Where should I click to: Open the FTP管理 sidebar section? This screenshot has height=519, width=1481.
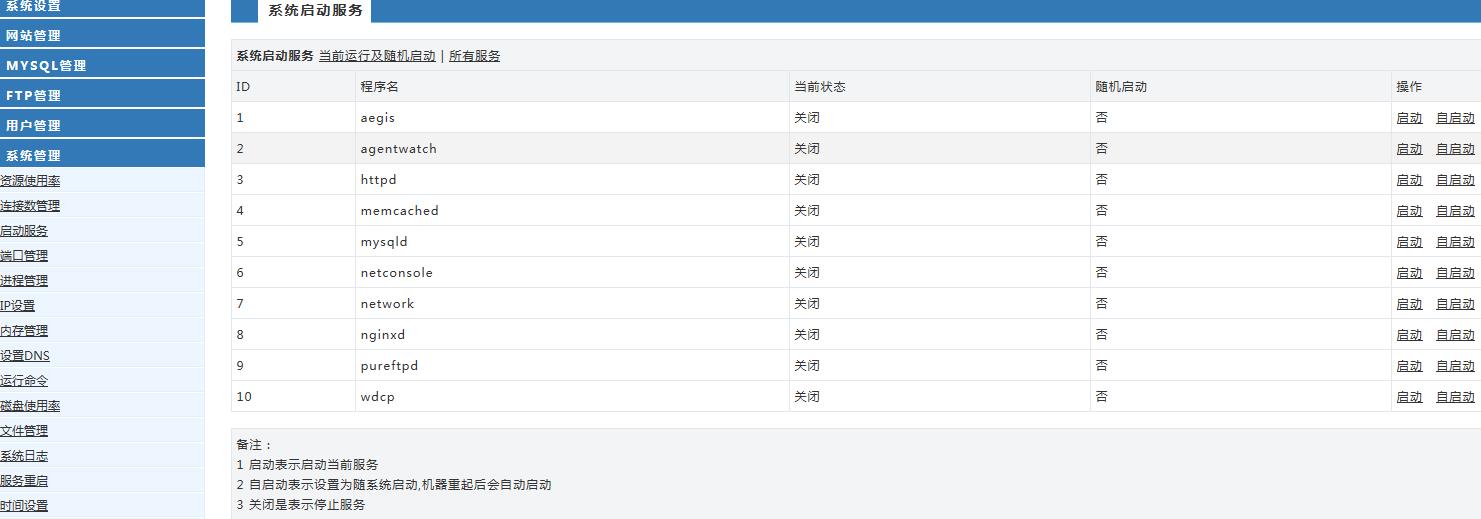102,95
